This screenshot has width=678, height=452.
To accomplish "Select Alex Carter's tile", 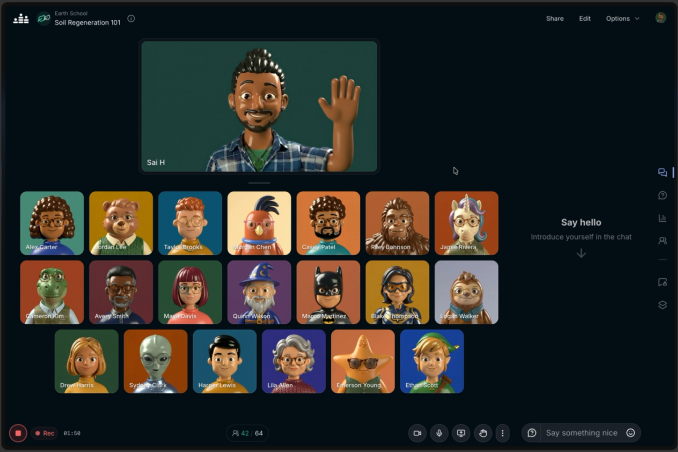I will 52,223.
